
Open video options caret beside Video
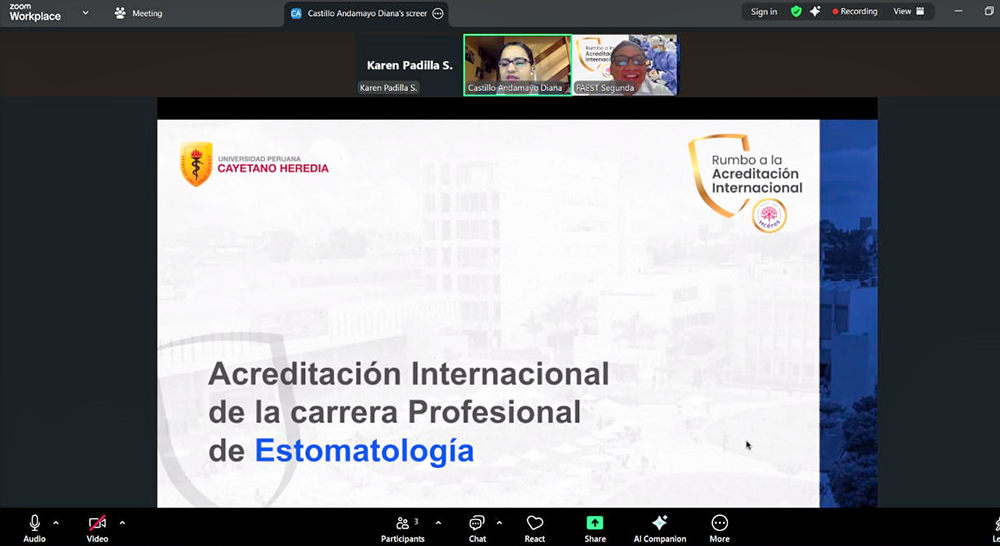click(x=122, y=523)
